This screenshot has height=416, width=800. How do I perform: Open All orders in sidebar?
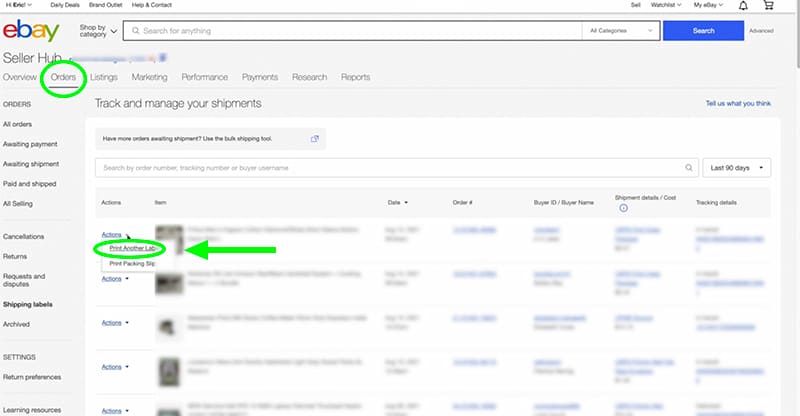pyautogui.click(x=17, y=124)
